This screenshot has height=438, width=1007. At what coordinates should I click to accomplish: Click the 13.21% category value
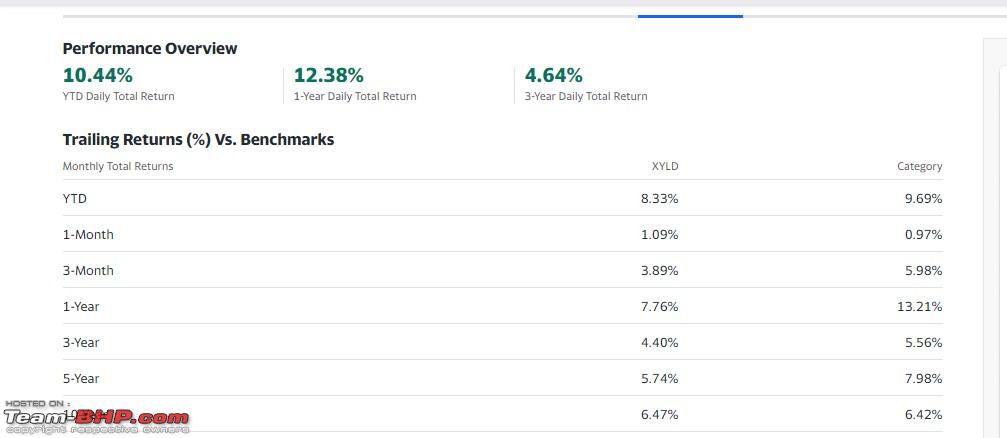(920, 306)
